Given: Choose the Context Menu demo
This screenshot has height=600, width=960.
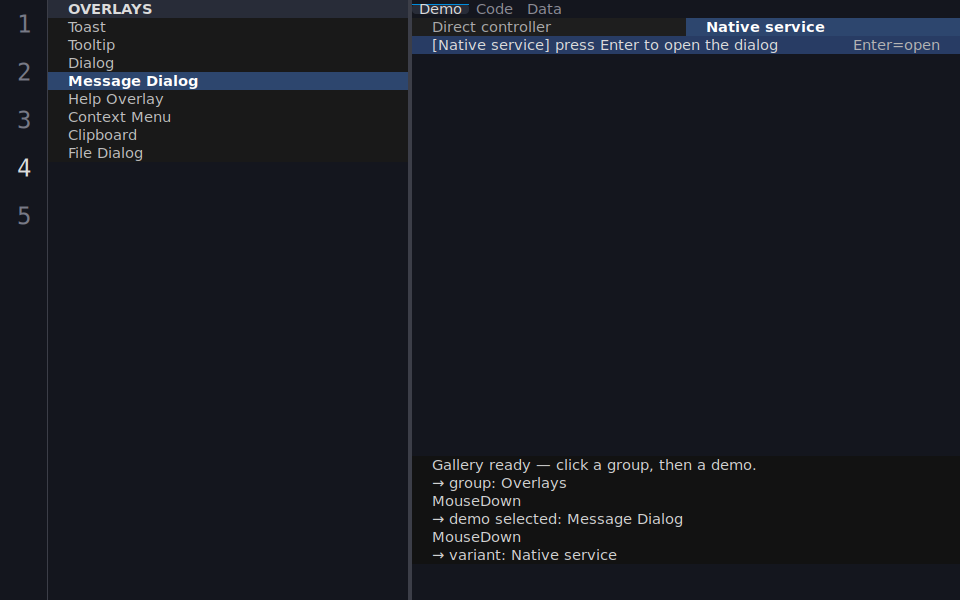Looking at the screenshot, I should click(228, 117).
